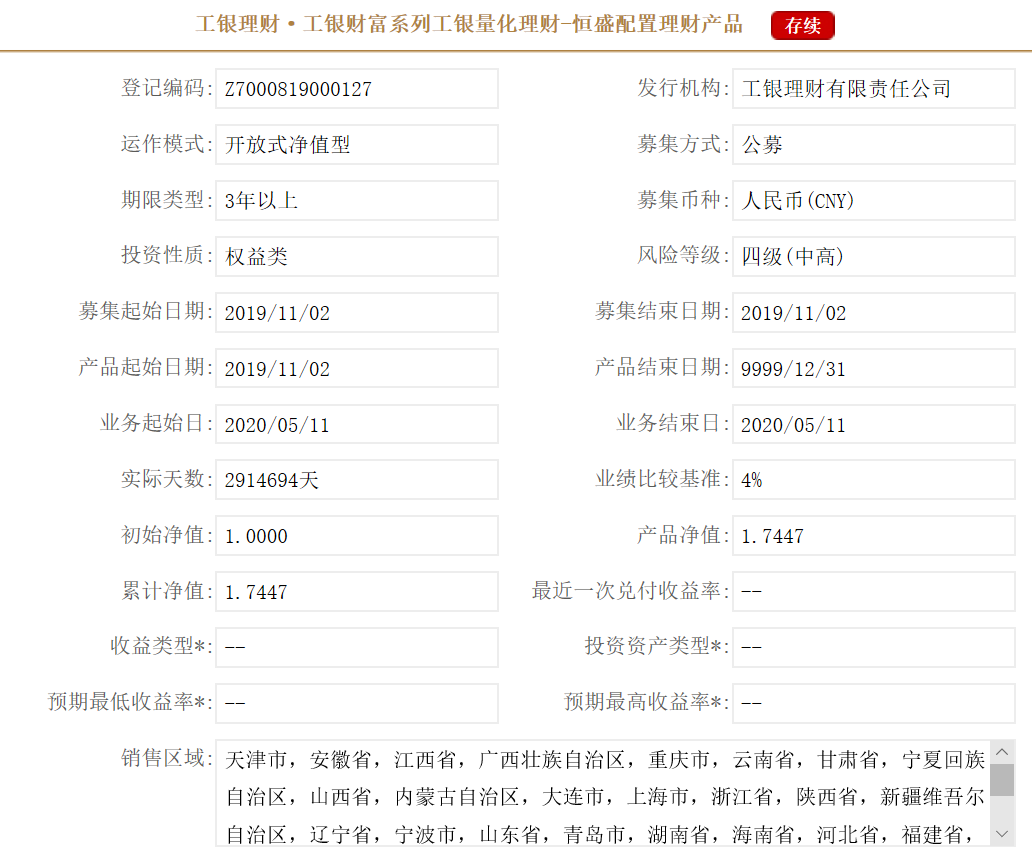Click the 登记编码 label
The height and width of the screenshot is (857, 1035).
point(166,88)
